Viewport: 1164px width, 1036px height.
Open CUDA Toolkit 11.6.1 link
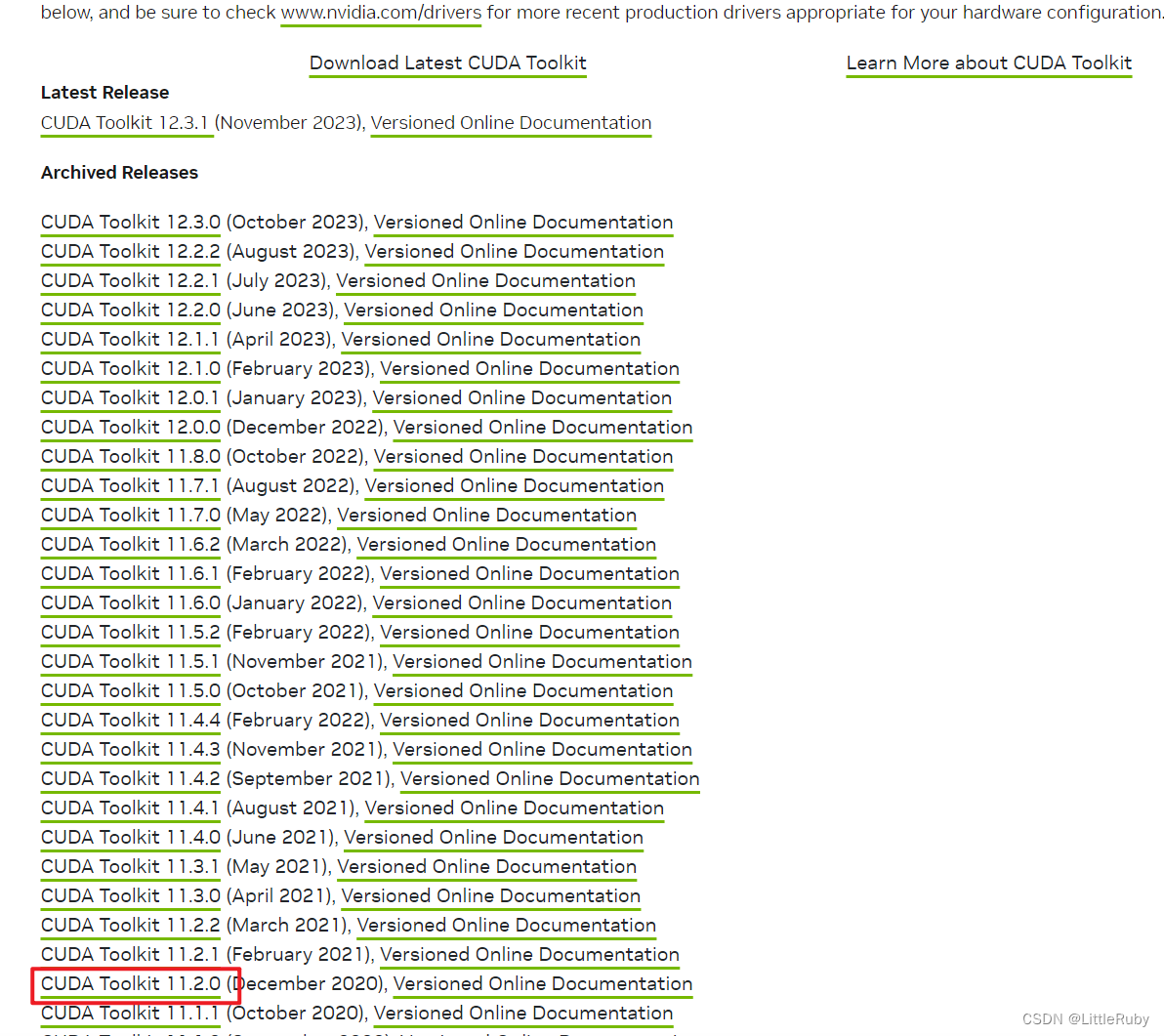pos(130,574)
